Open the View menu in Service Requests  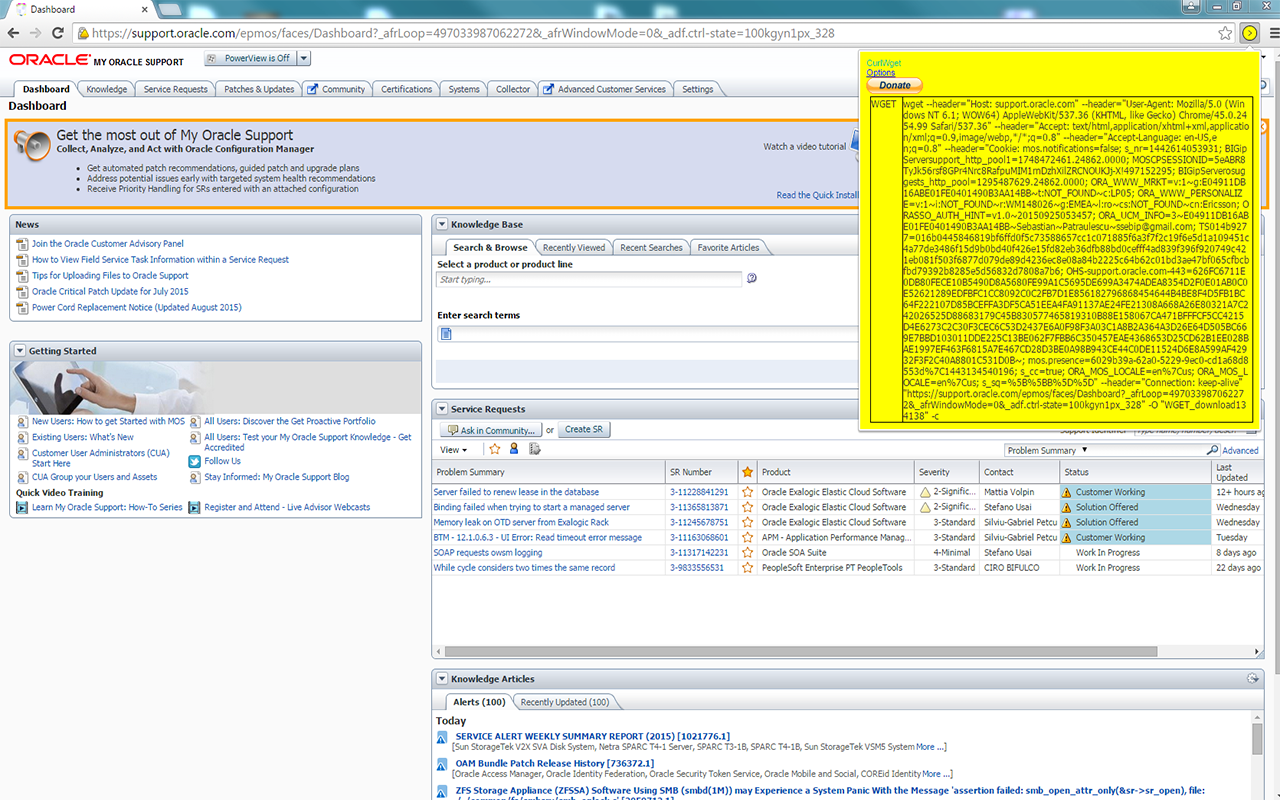click(x=454, y=450)
